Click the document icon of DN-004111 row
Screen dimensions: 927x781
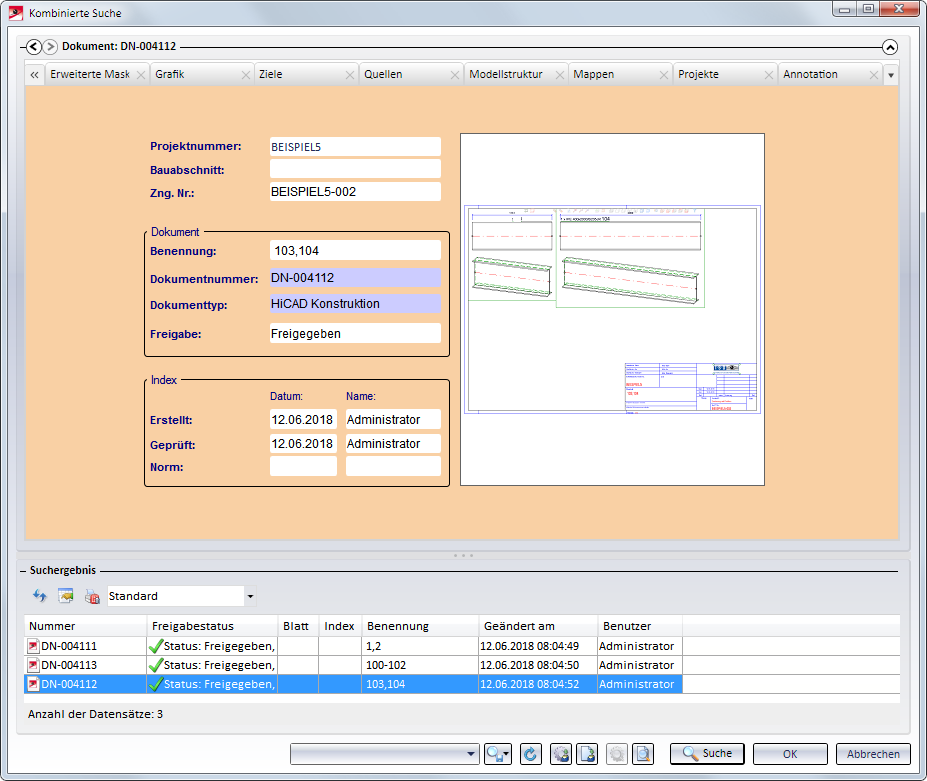click(33, 646)
